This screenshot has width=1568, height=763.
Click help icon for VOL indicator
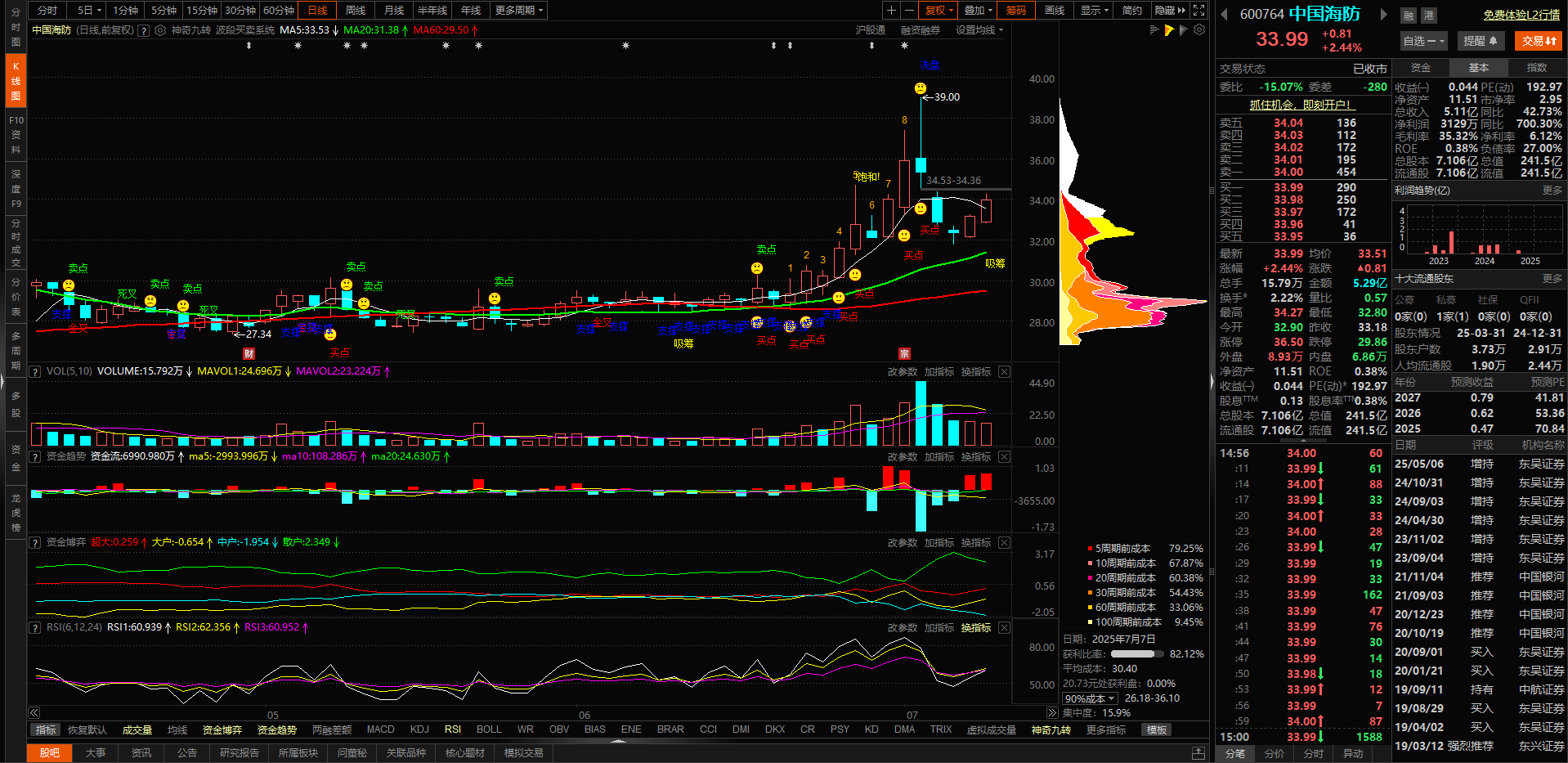pos(35,372)
